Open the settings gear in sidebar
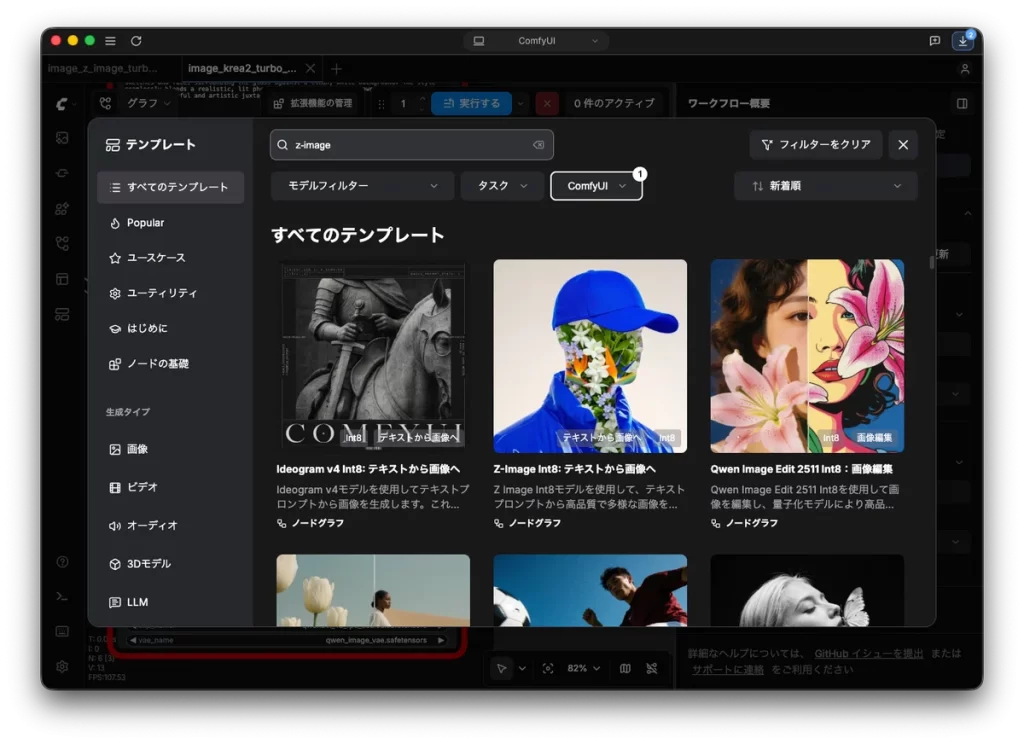 [62, 666]
